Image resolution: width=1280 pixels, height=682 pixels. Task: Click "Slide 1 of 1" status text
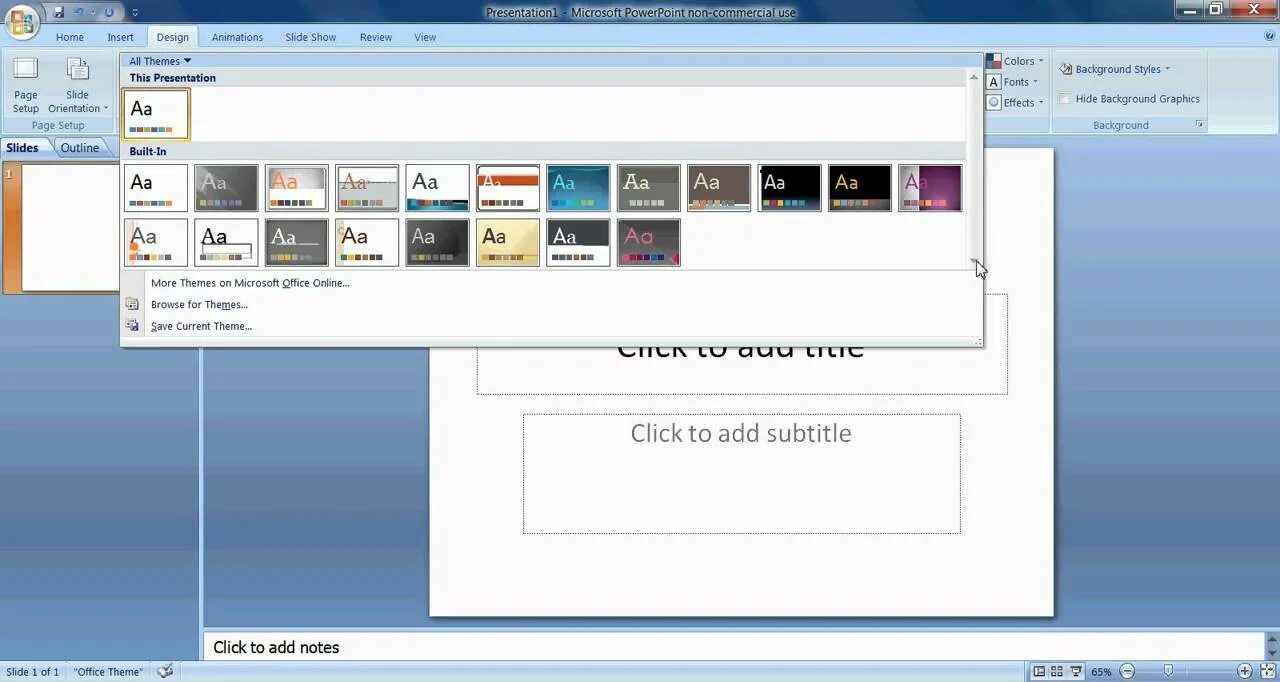(32, 672)
